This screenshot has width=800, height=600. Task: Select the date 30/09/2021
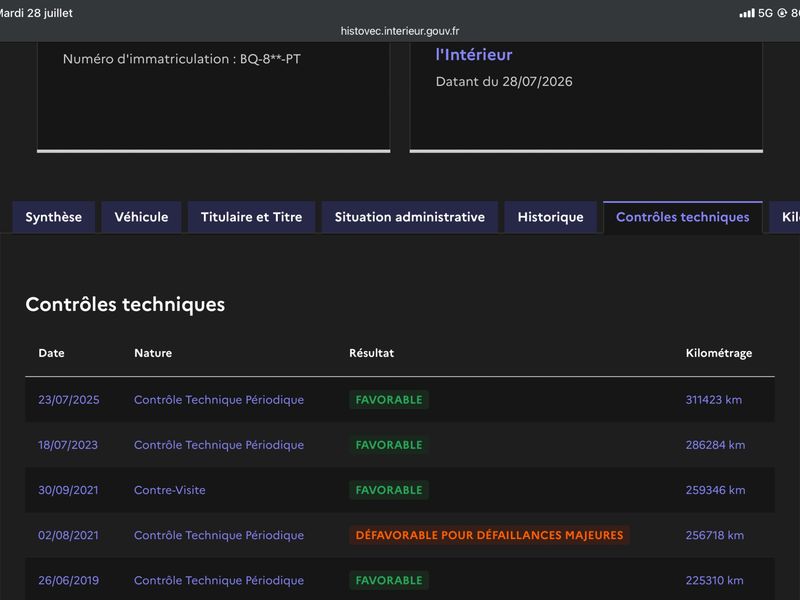click(x=68, y=490)
